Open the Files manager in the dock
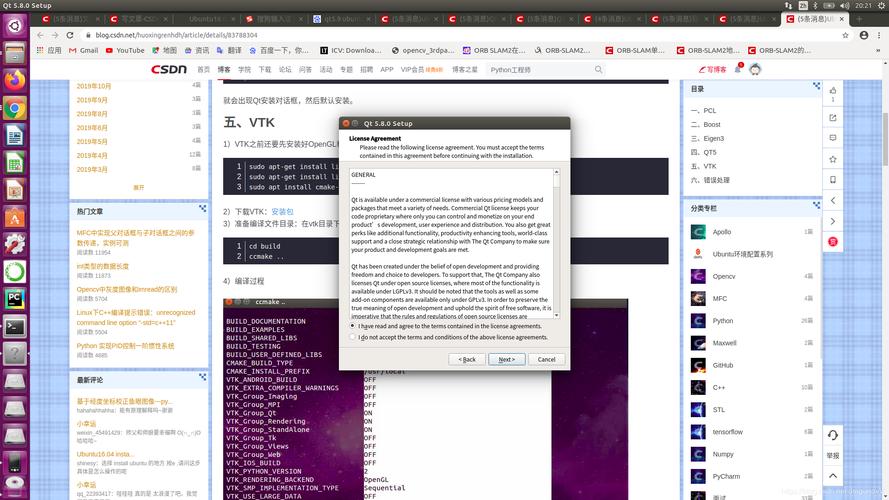 click(14, 53)
